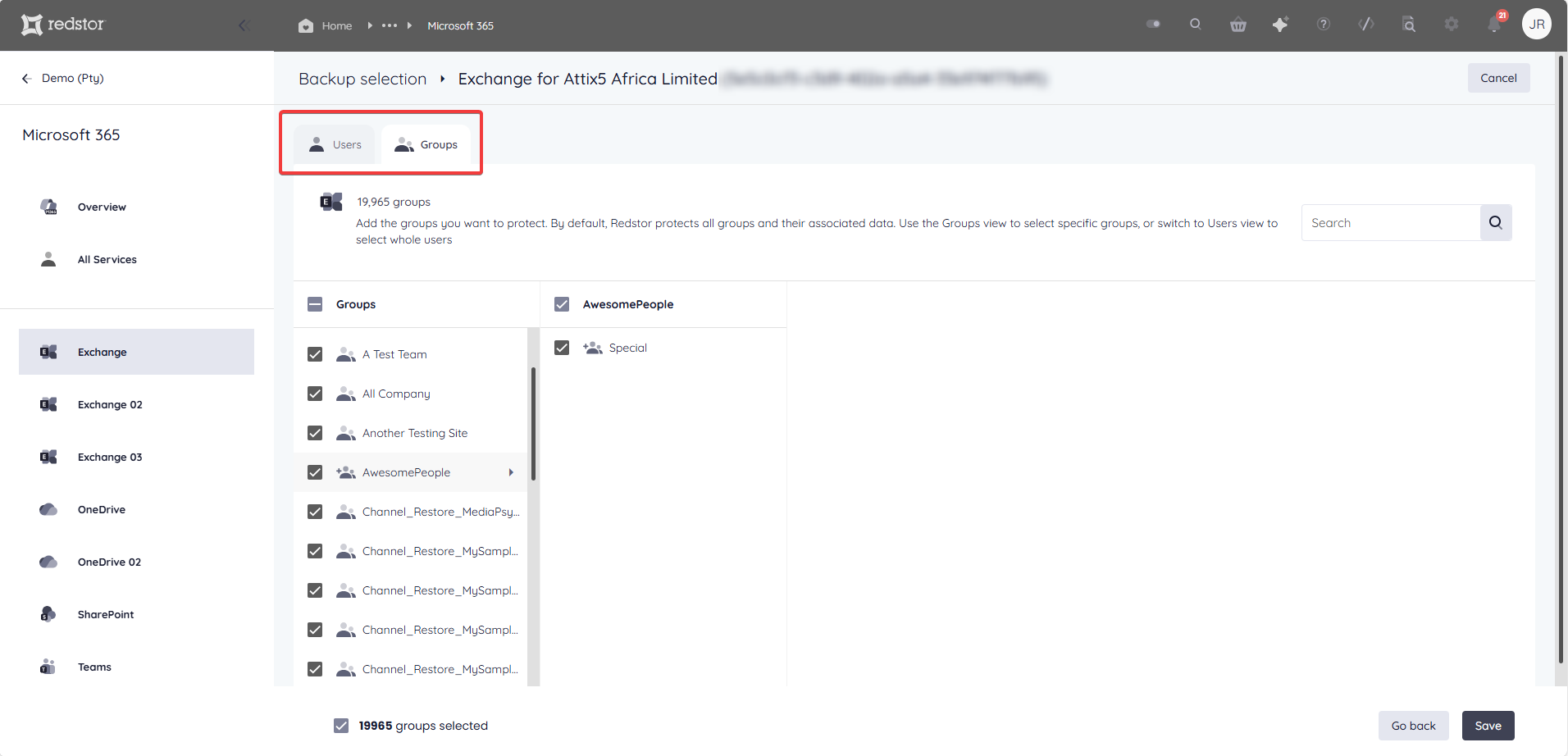
Task: Click the group icon next to Special
Action: coord(593,348)
